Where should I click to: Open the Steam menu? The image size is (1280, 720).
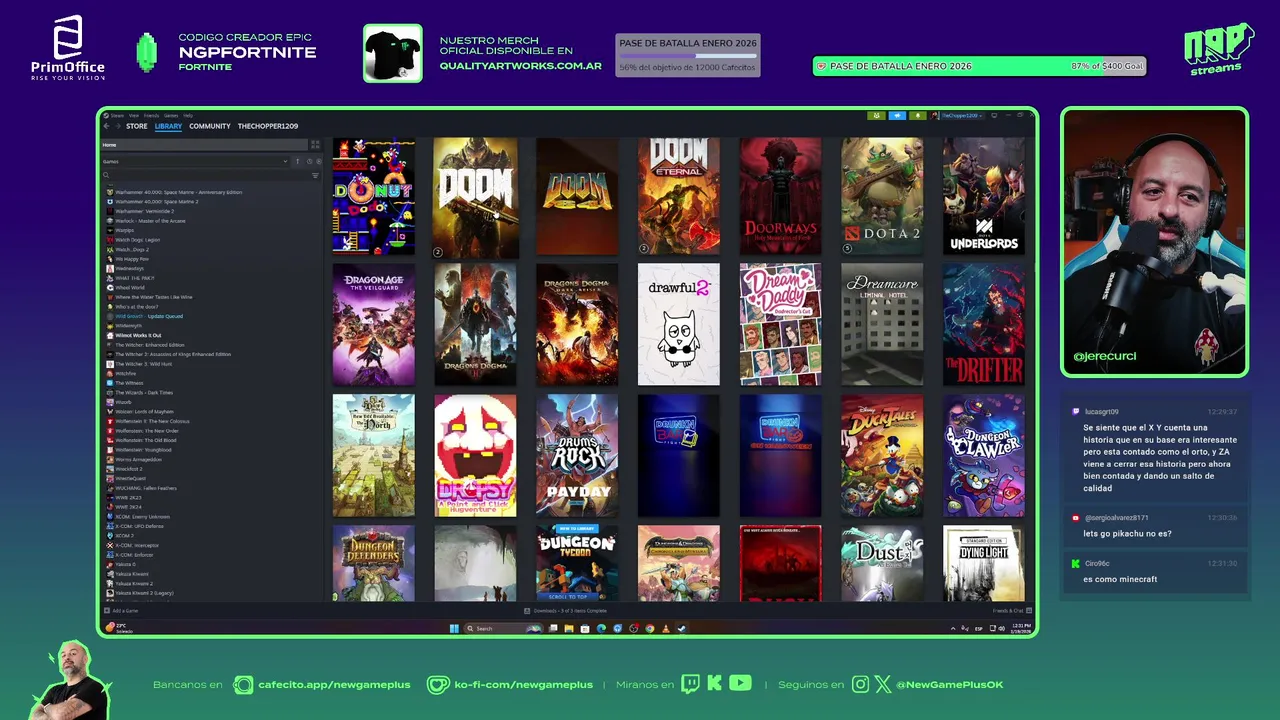point(117,116)
